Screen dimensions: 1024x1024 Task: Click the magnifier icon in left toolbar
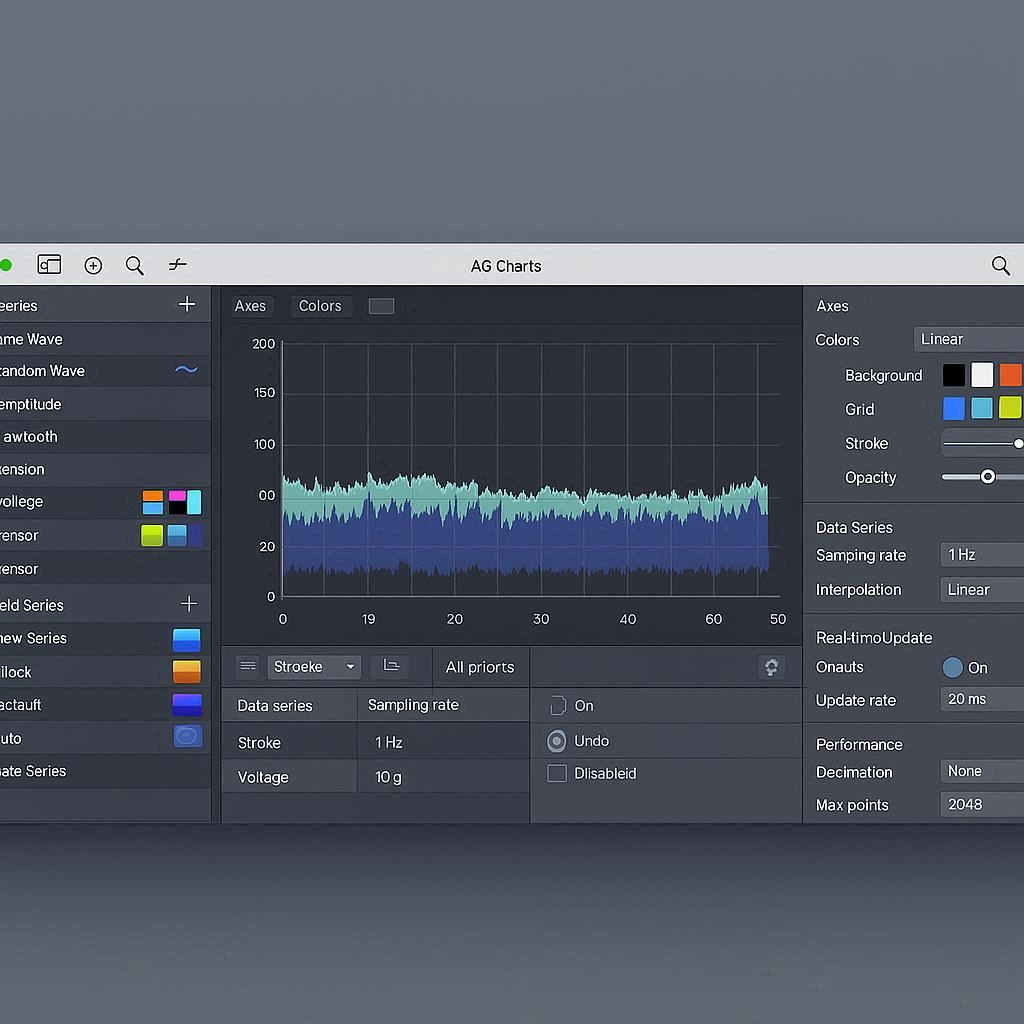[x=134, y=265]
